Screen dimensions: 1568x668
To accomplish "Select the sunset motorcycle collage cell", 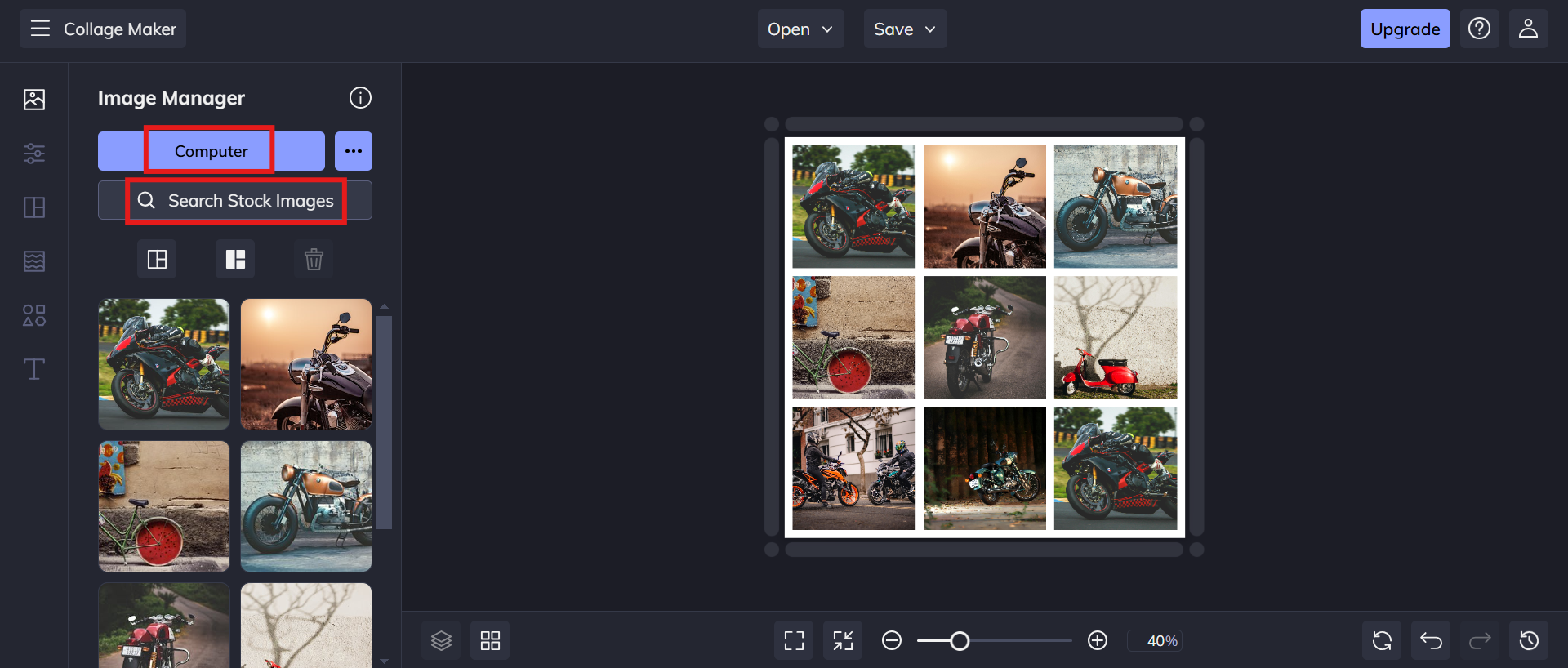I will [x=985, y=207].
